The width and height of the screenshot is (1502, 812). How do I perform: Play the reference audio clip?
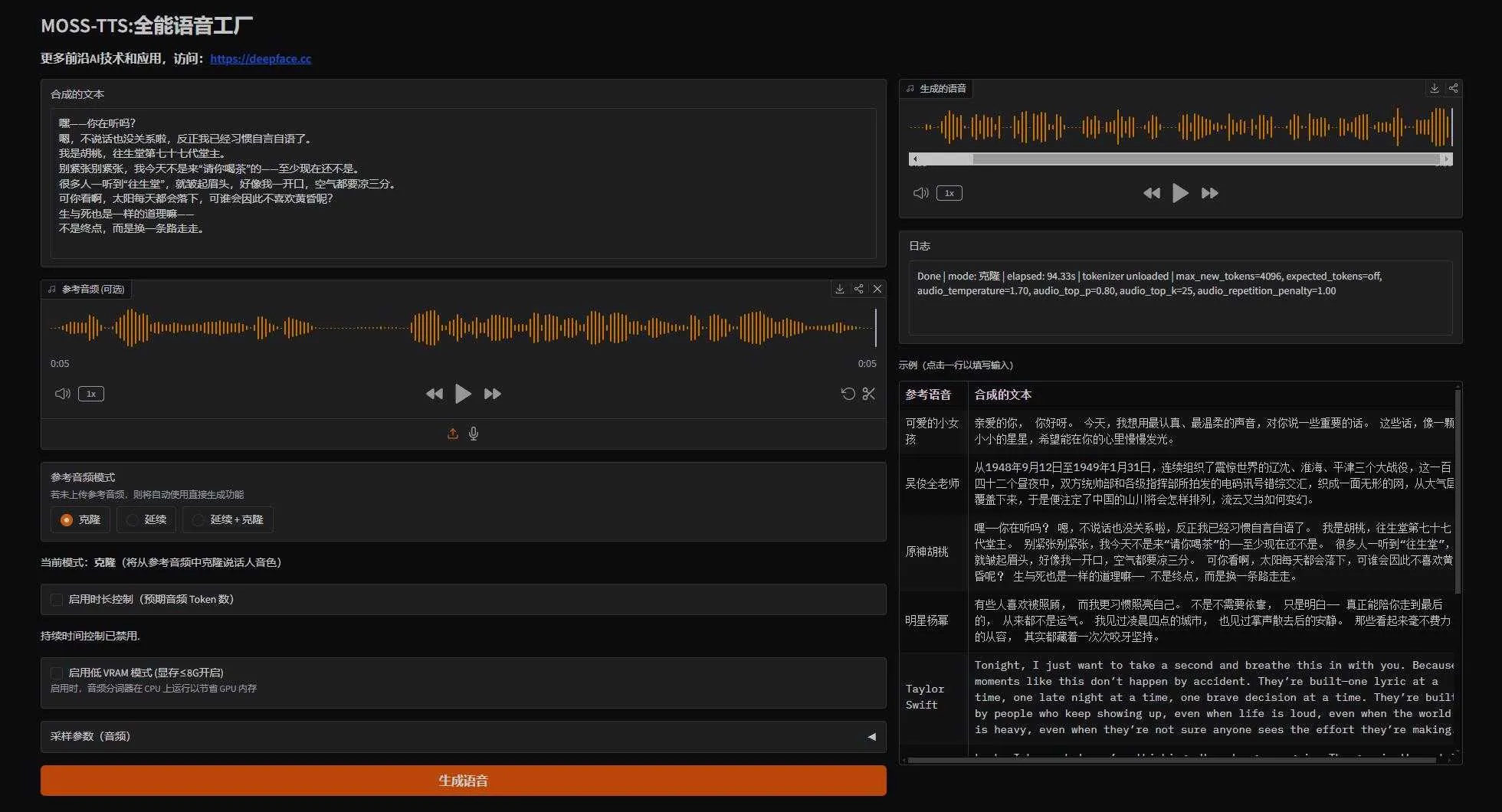tap(463, 394)
